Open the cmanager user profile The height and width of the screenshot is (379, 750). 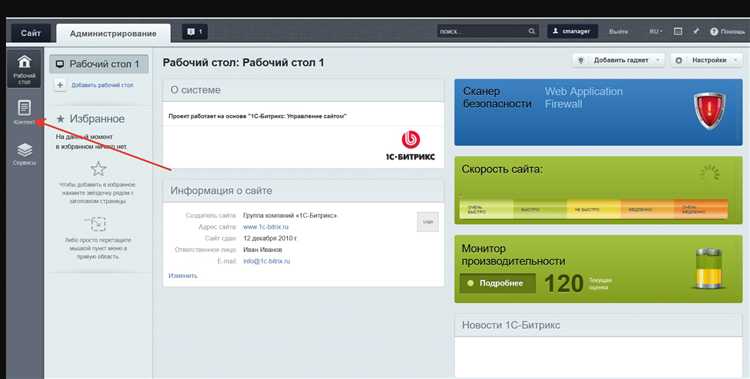(x=572, y=32)
